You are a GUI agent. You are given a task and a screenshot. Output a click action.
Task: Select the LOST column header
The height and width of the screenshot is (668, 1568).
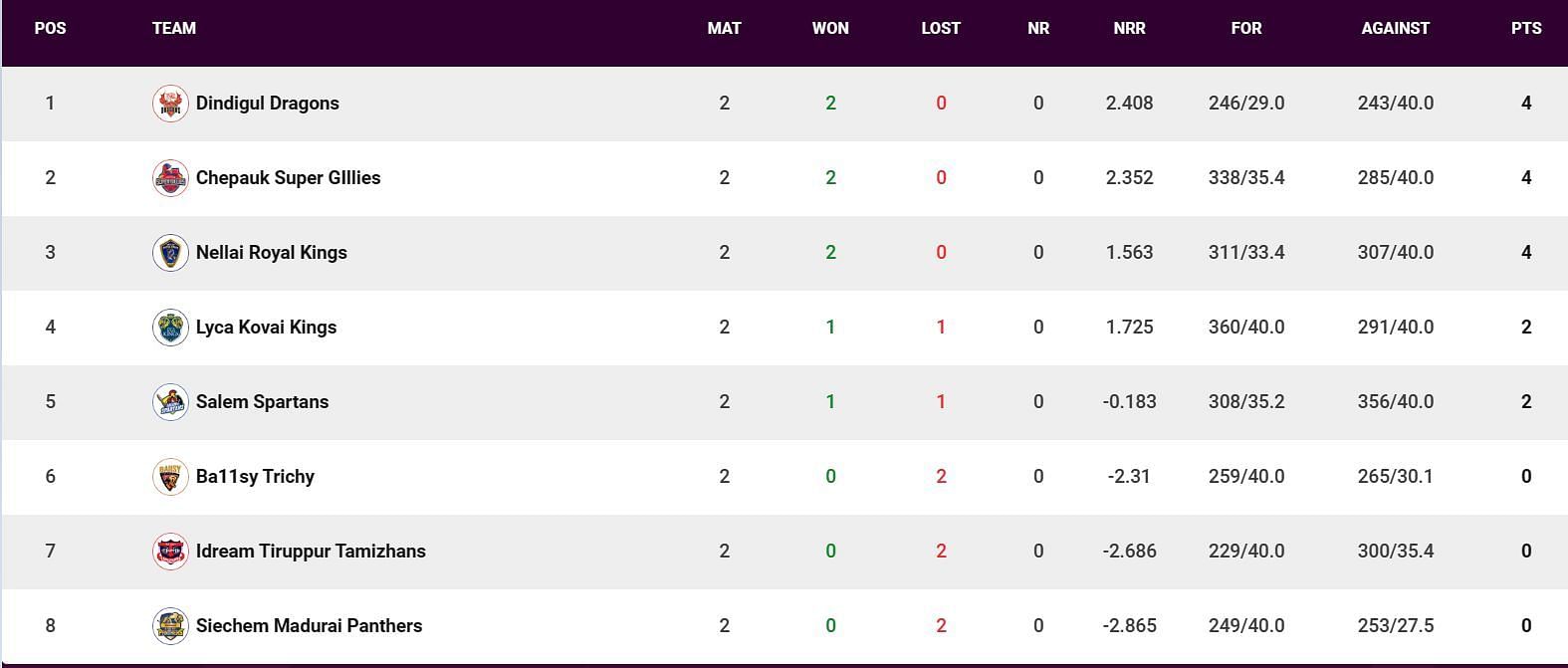click(x=941, y=28)
